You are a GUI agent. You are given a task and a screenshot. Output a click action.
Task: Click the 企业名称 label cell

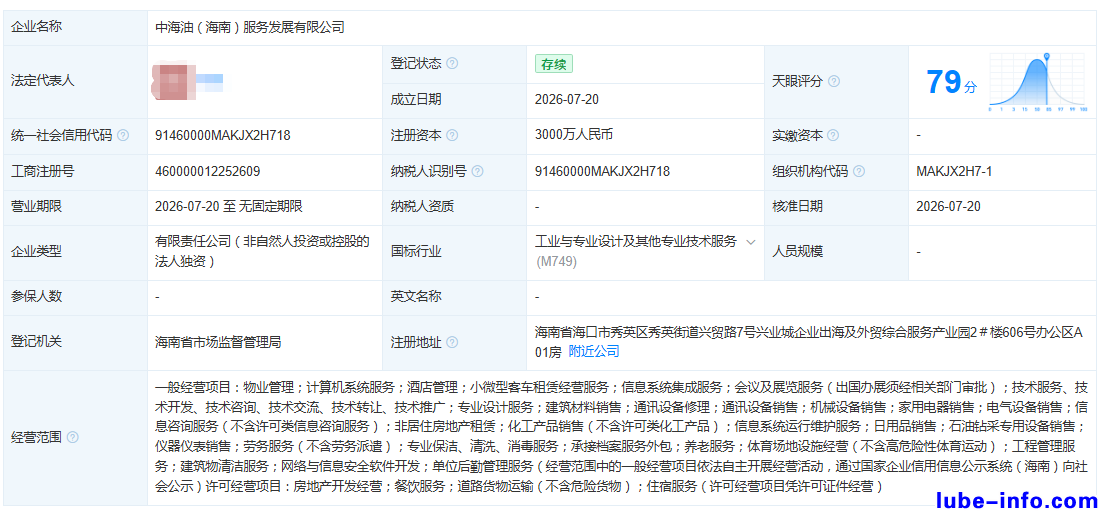tap(75, 27)
